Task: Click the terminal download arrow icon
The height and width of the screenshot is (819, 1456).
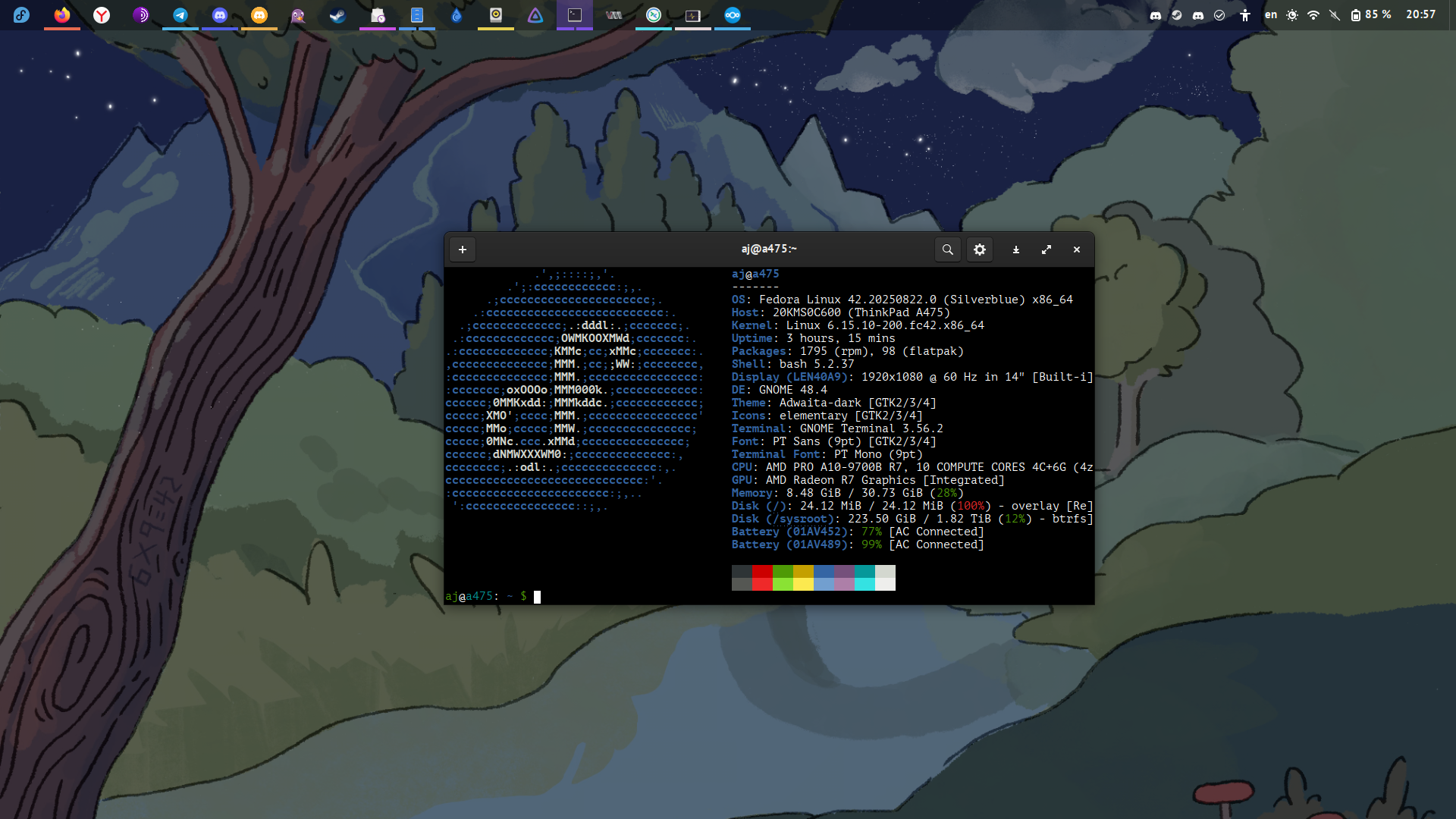Action: [x=1015, y=249]
